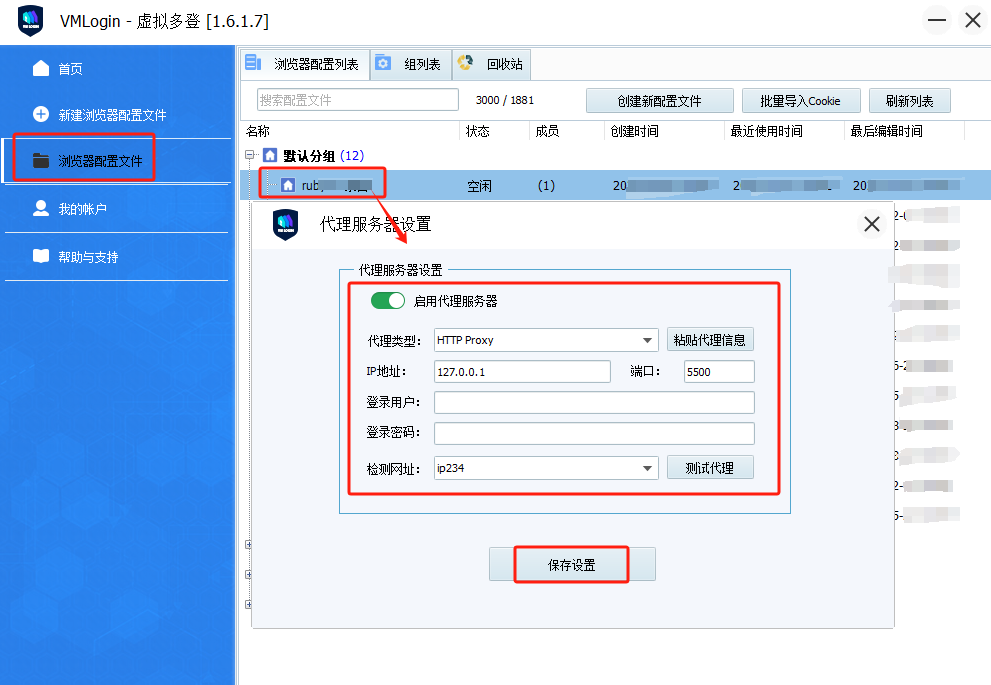Click the 成员 column header
The height and width of the screenshot is (685, 991).
coord(547,131)
